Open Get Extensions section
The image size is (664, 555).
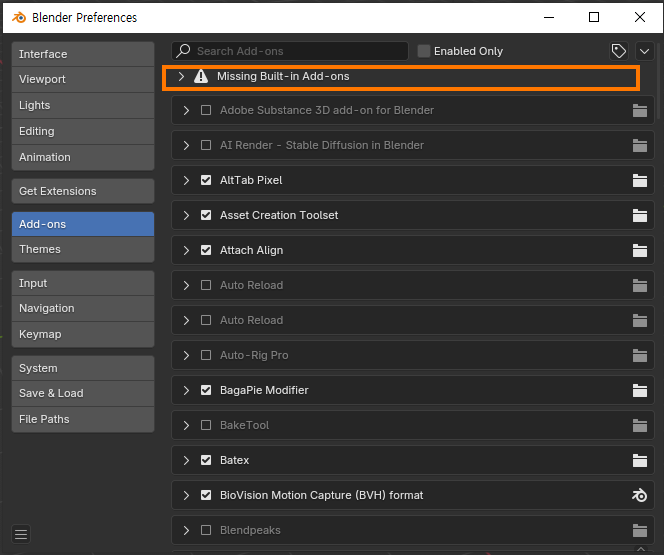point(83,191)
